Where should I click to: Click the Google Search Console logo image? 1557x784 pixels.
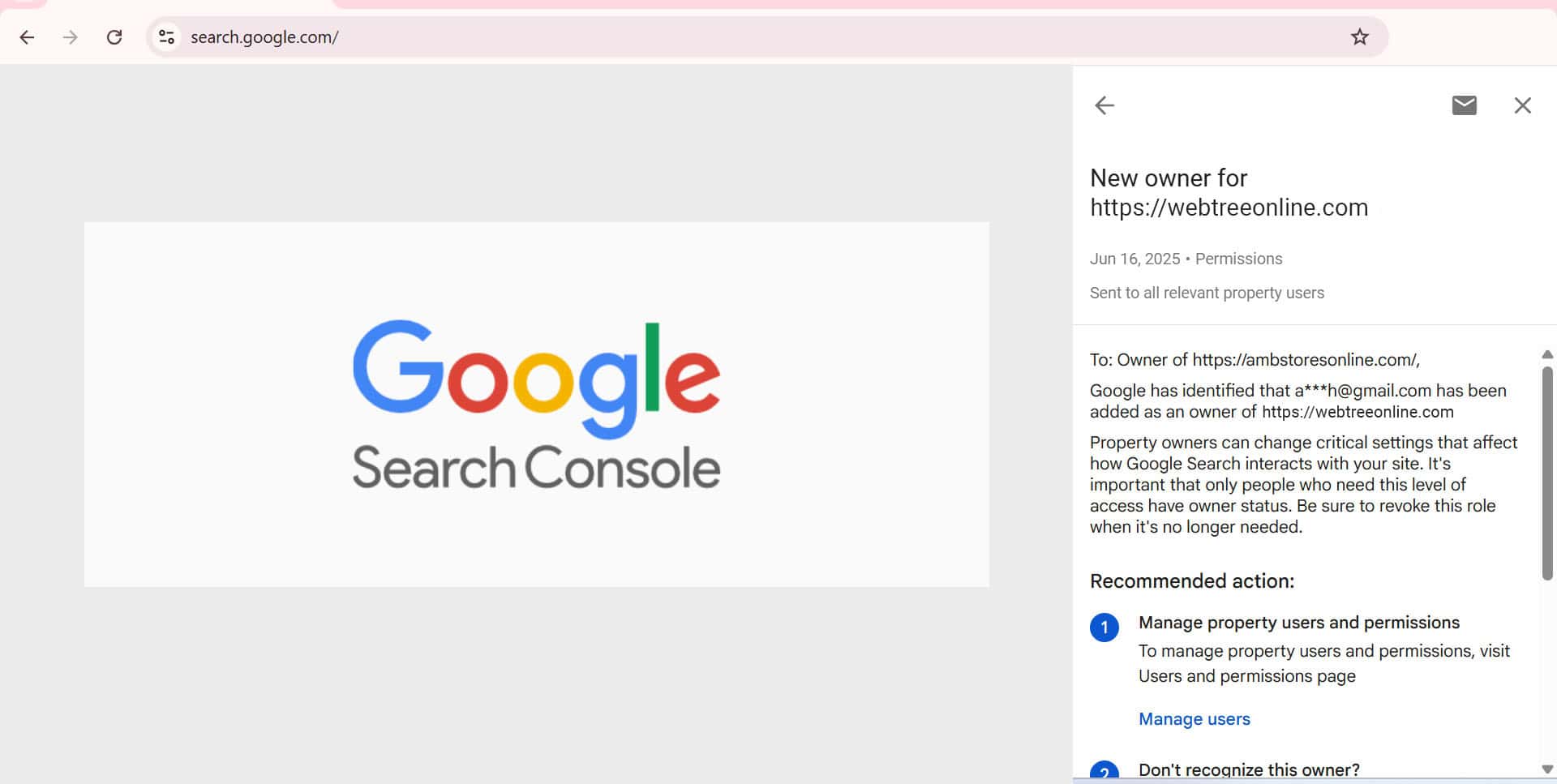pyautogui.click(x=536, y=405)
